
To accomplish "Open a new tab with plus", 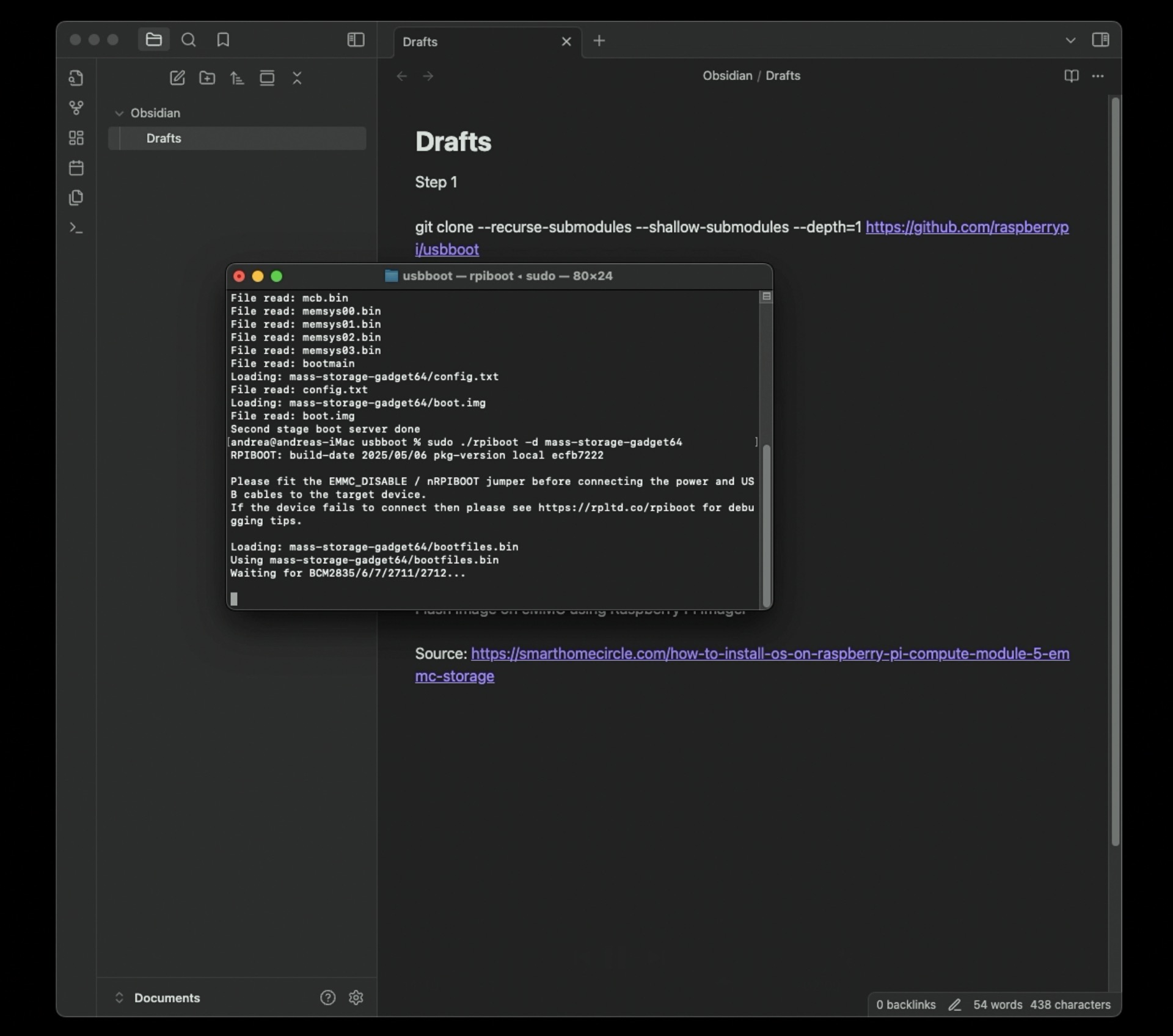I will tap(599, 41).
